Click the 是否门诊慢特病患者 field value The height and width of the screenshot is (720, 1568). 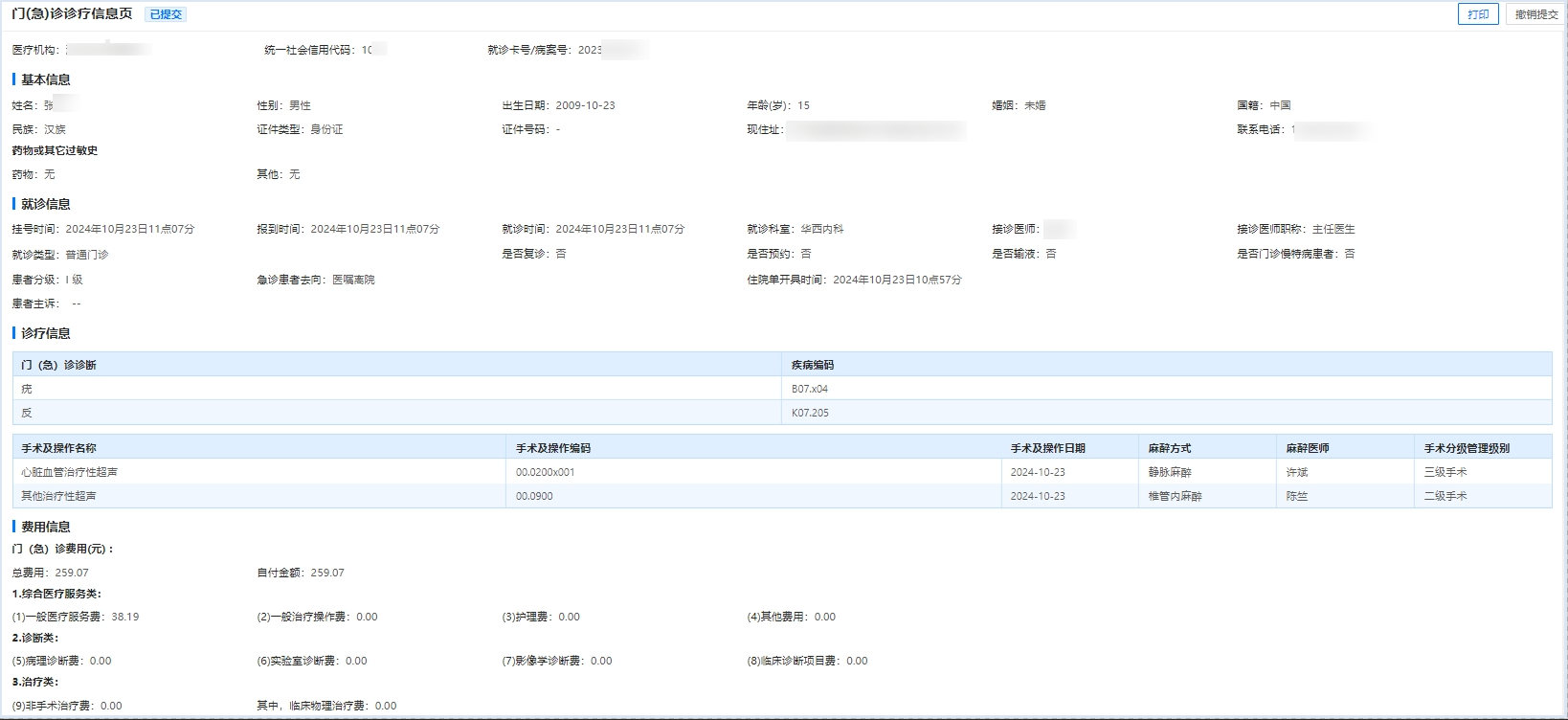(1350, 254)
